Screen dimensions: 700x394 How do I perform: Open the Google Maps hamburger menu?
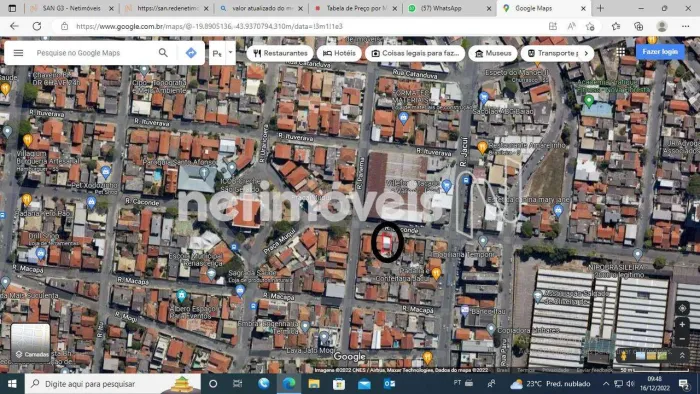(18, 53)
